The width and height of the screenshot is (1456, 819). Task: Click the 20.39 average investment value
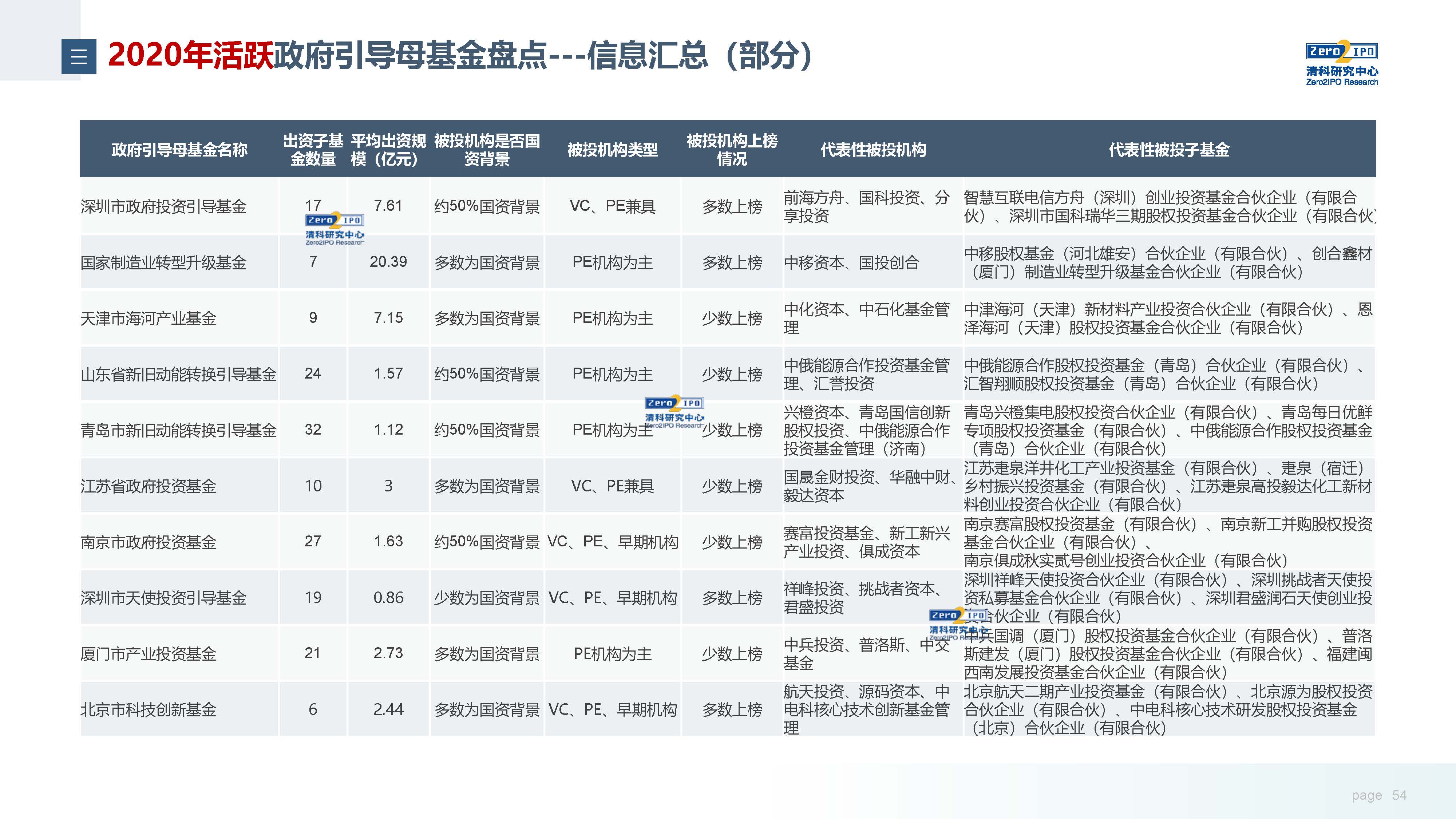[x=388, y=262]
